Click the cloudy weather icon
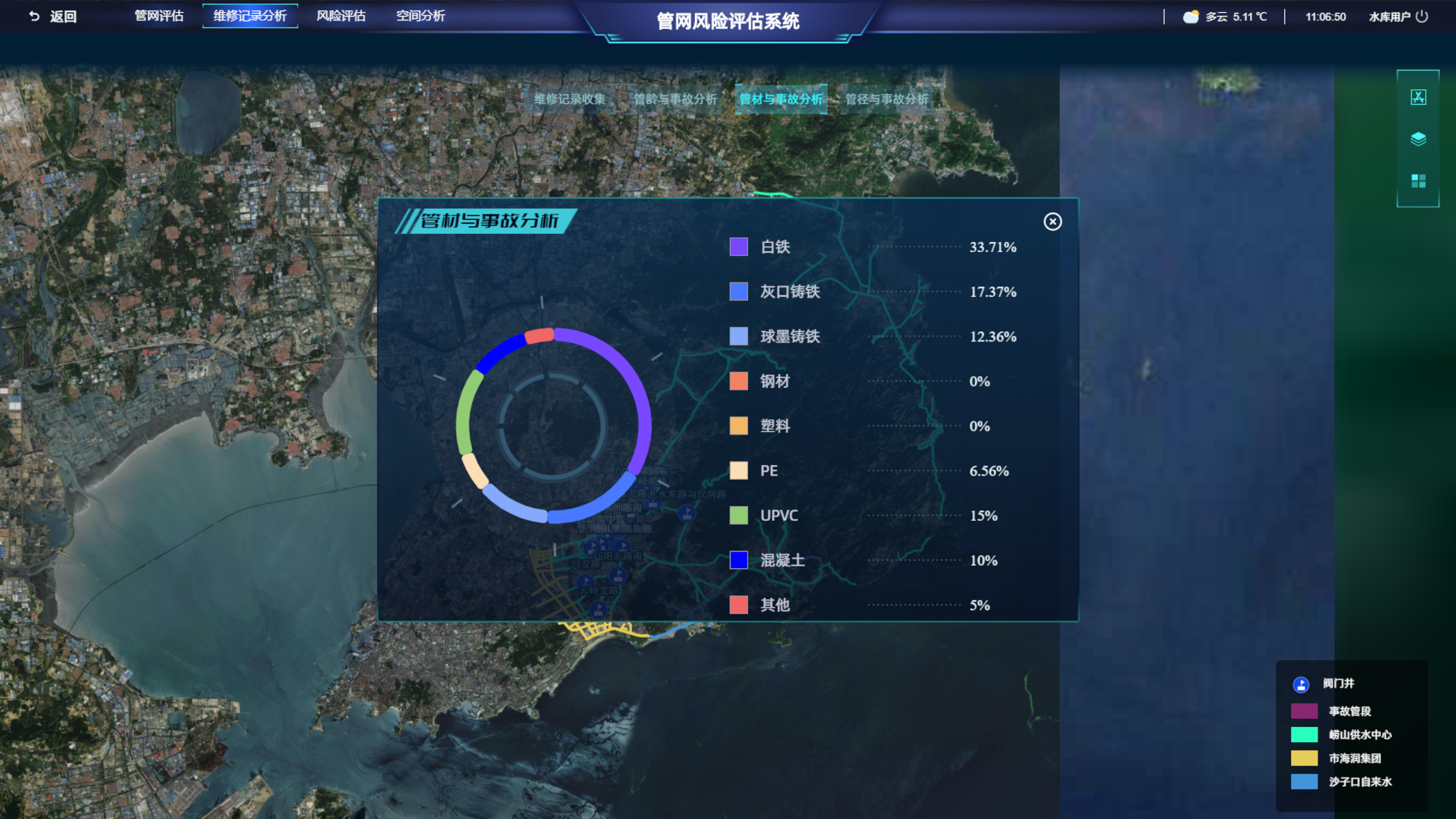This screenshot has width=1456, height=819. tap(1190, 17)
